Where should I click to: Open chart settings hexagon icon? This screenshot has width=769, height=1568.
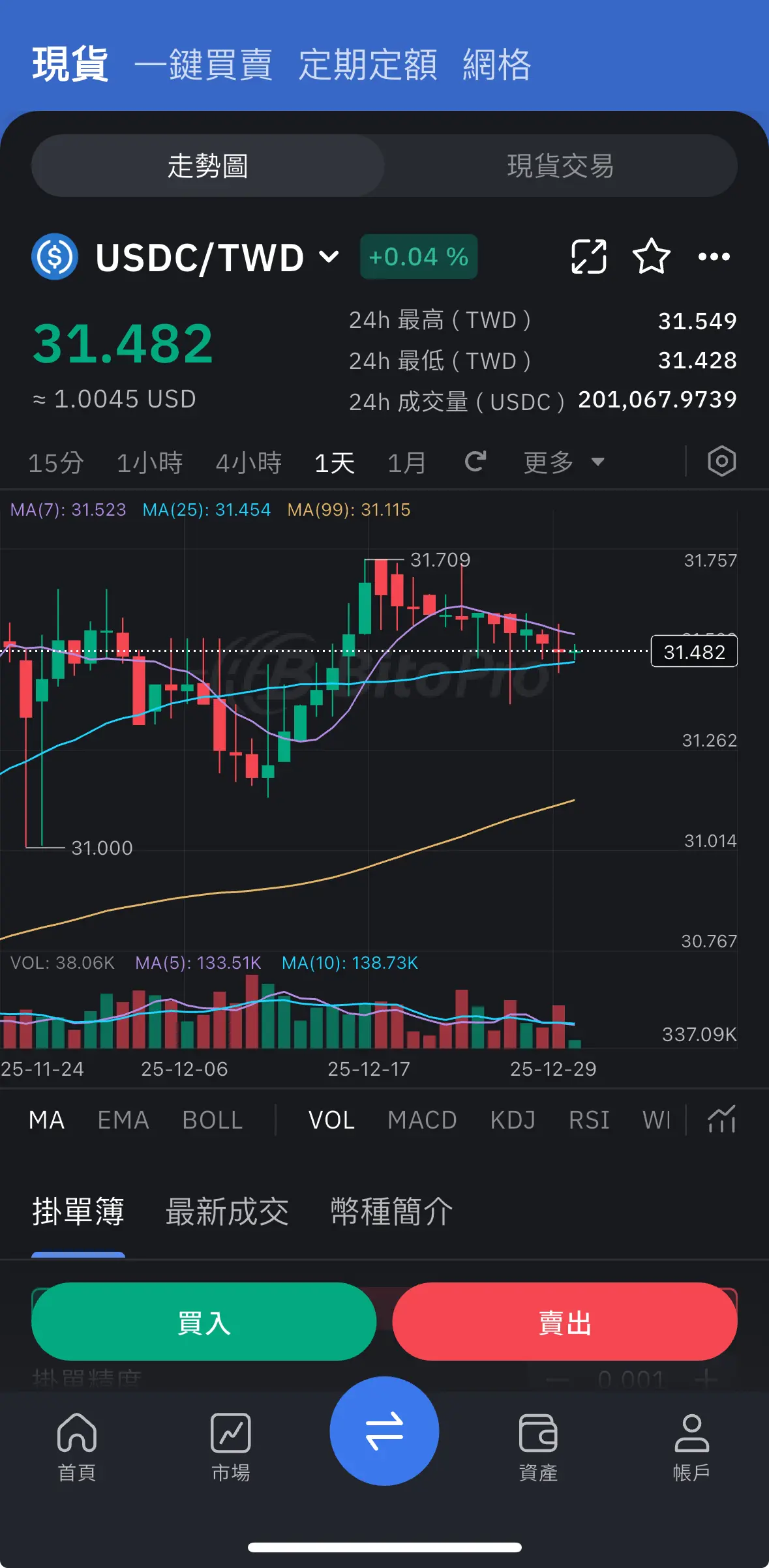click(721, 462)
